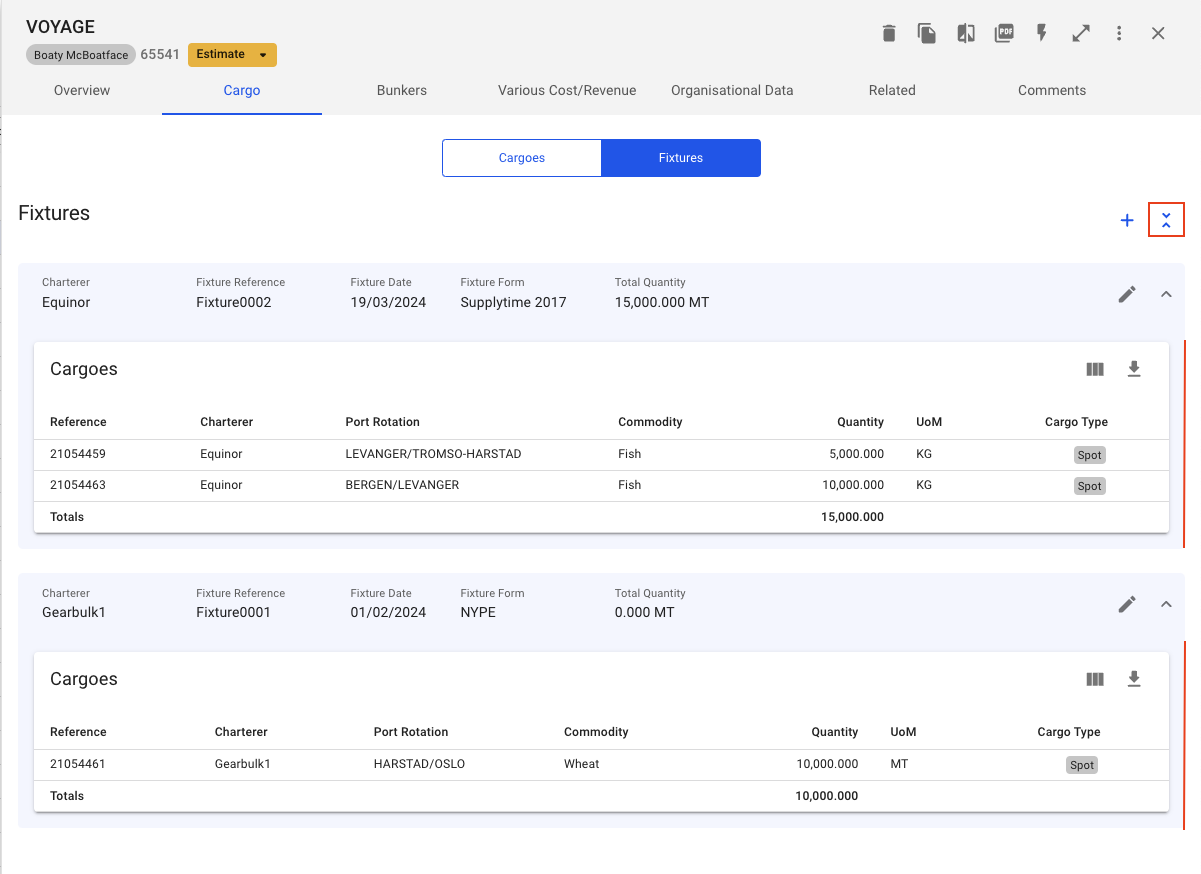This screenshot has width=1201, height=874.
Task: Click cargo row reference 21054459
Action: click(78, 454)
